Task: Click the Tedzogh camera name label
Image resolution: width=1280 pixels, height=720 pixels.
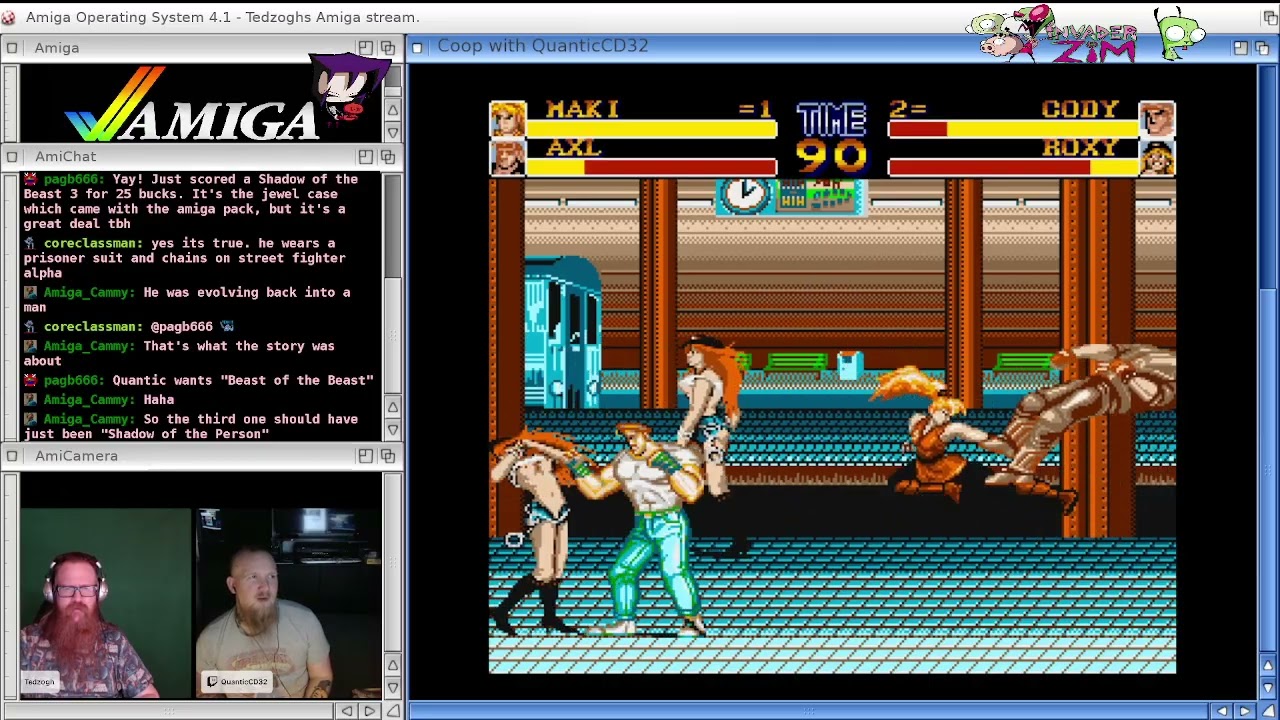Action: click(x=40, y=682)
